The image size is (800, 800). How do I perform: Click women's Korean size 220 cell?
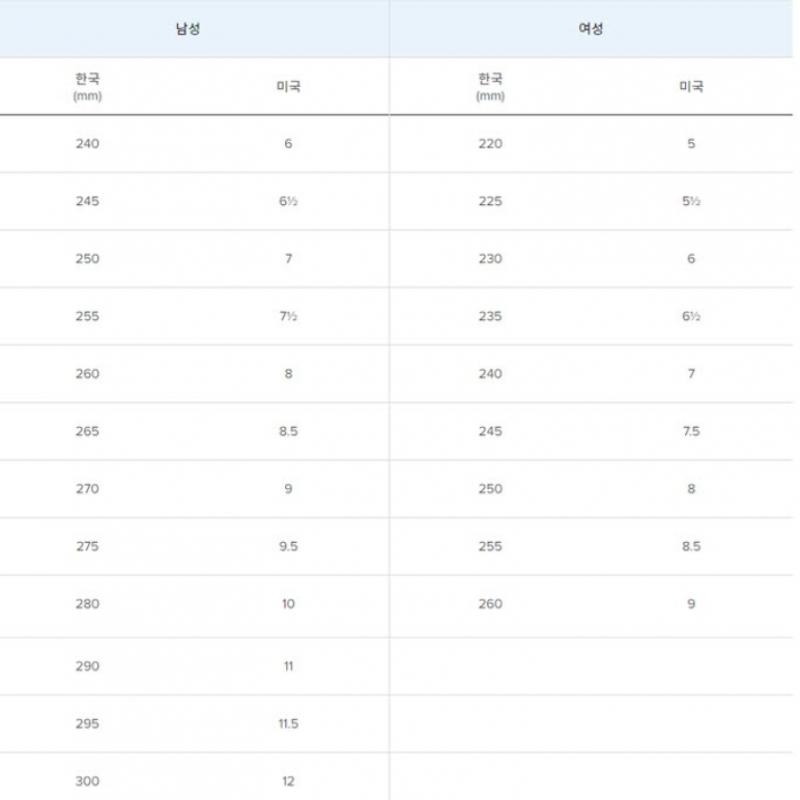(491, 144)
